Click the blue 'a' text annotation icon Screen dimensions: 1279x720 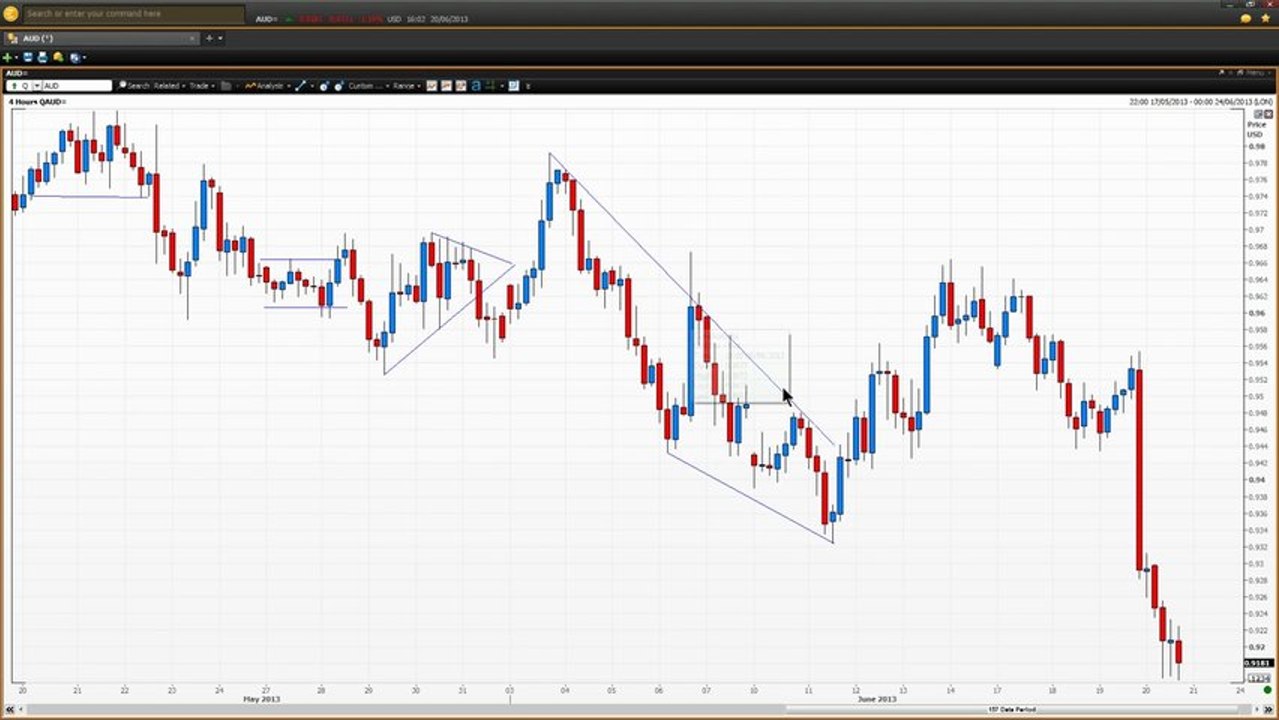(x=476, y=86)
